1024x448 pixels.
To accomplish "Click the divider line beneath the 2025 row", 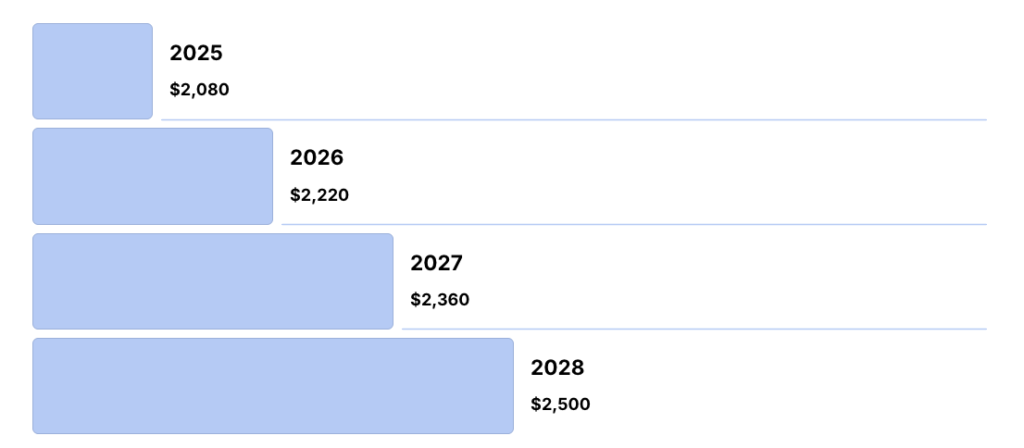I will pyautogui.click(x=574, y=120).
